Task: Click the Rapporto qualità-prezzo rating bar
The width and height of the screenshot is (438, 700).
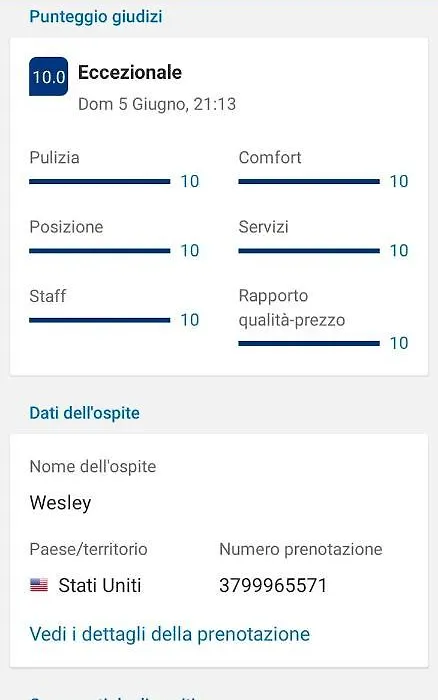Action: [x=309, y=343]
